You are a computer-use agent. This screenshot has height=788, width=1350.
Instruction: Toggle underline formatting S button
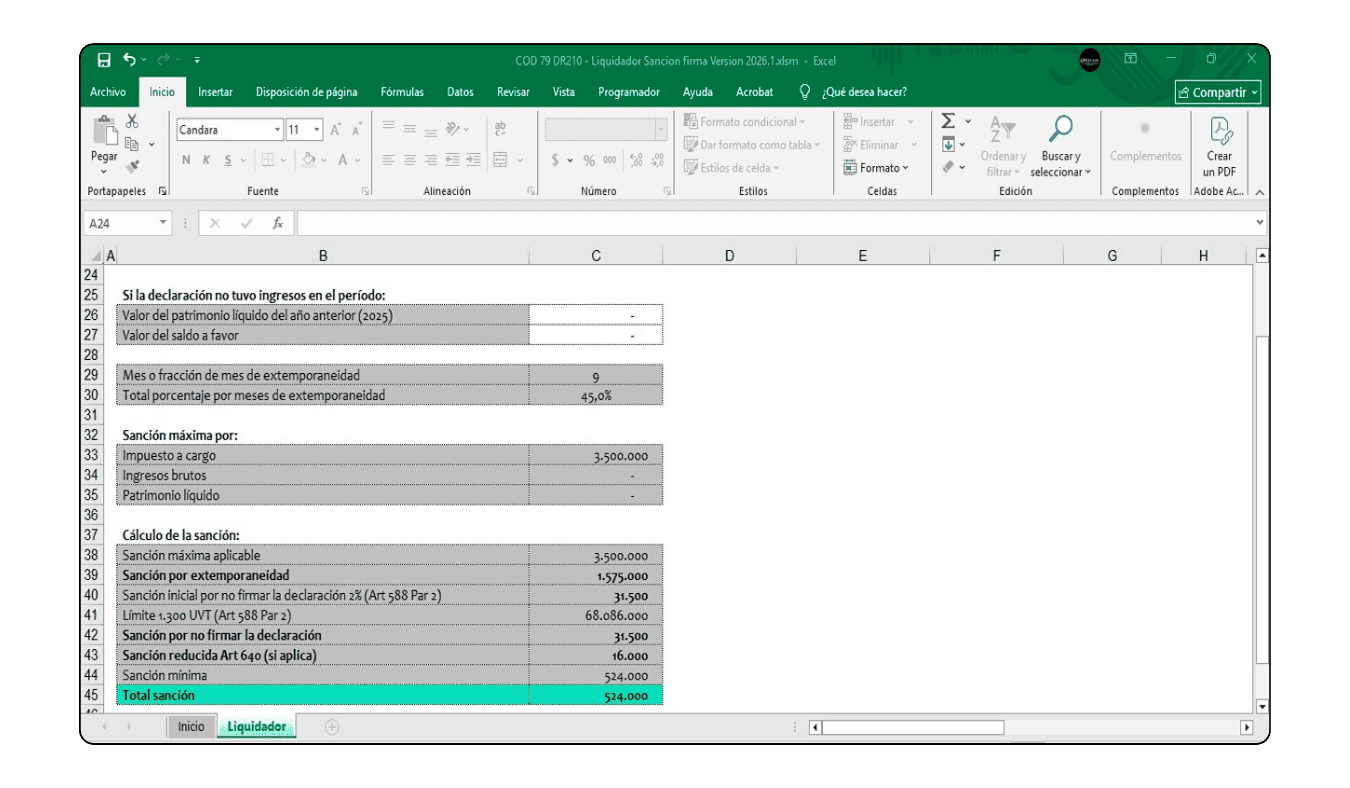point(228,160)
